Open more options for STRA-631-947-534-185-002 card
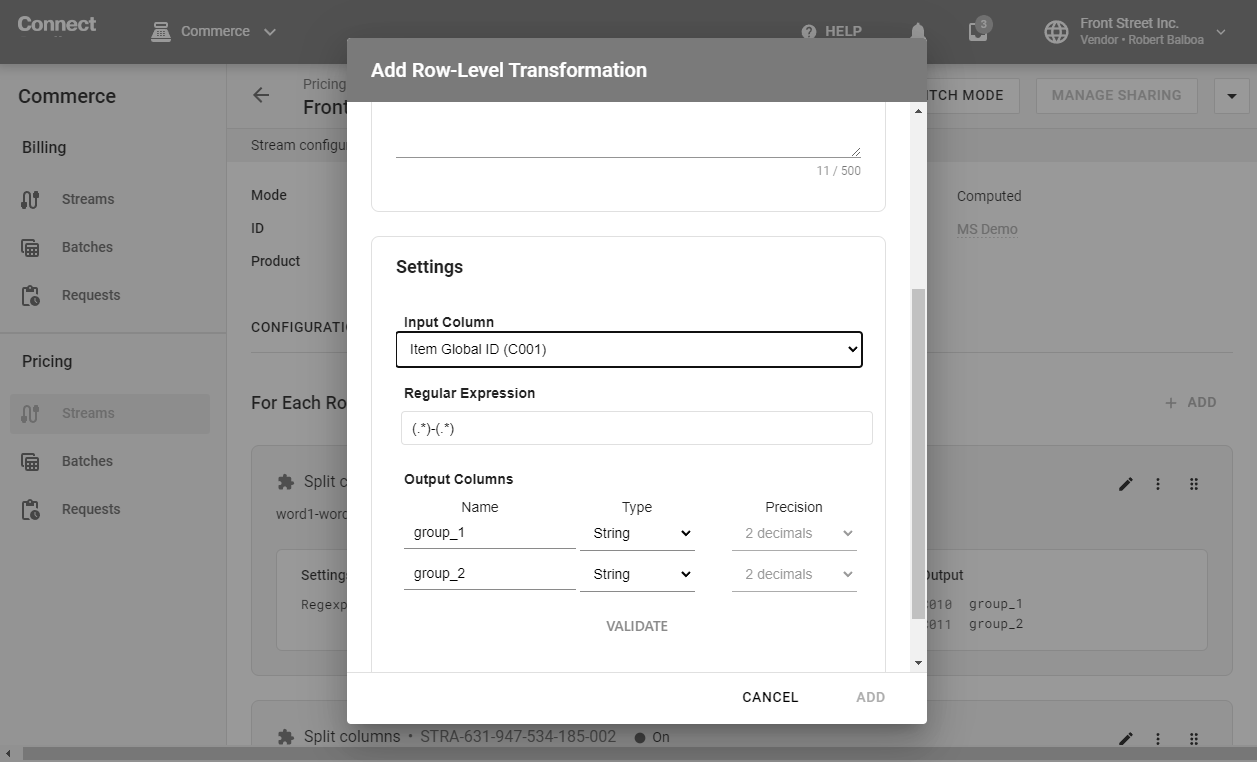Viewport: 1257px width, 762px height. point(1158,739)
